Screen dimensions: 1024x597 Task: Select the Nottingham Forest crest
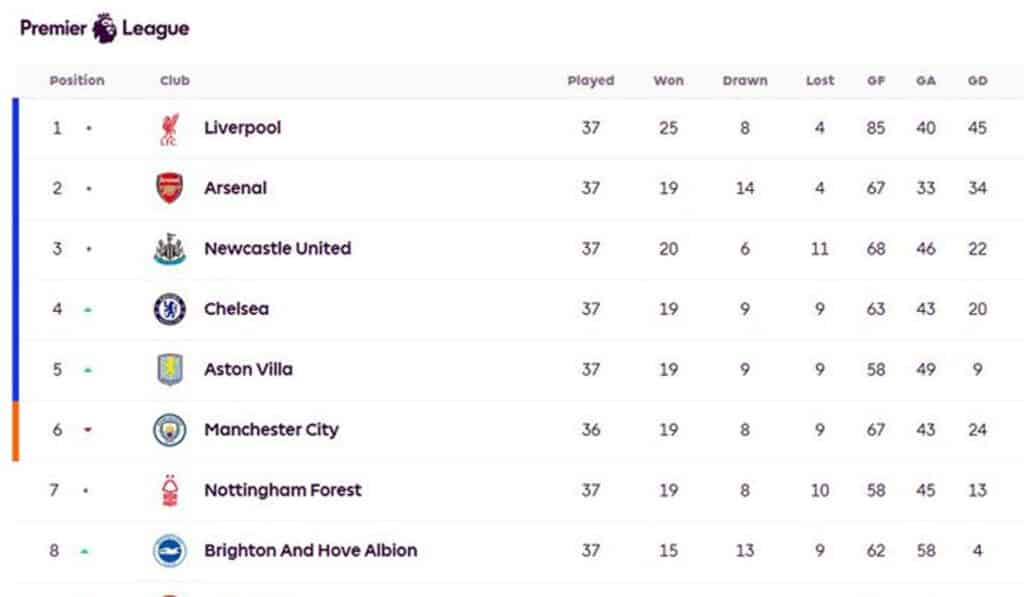170,491
